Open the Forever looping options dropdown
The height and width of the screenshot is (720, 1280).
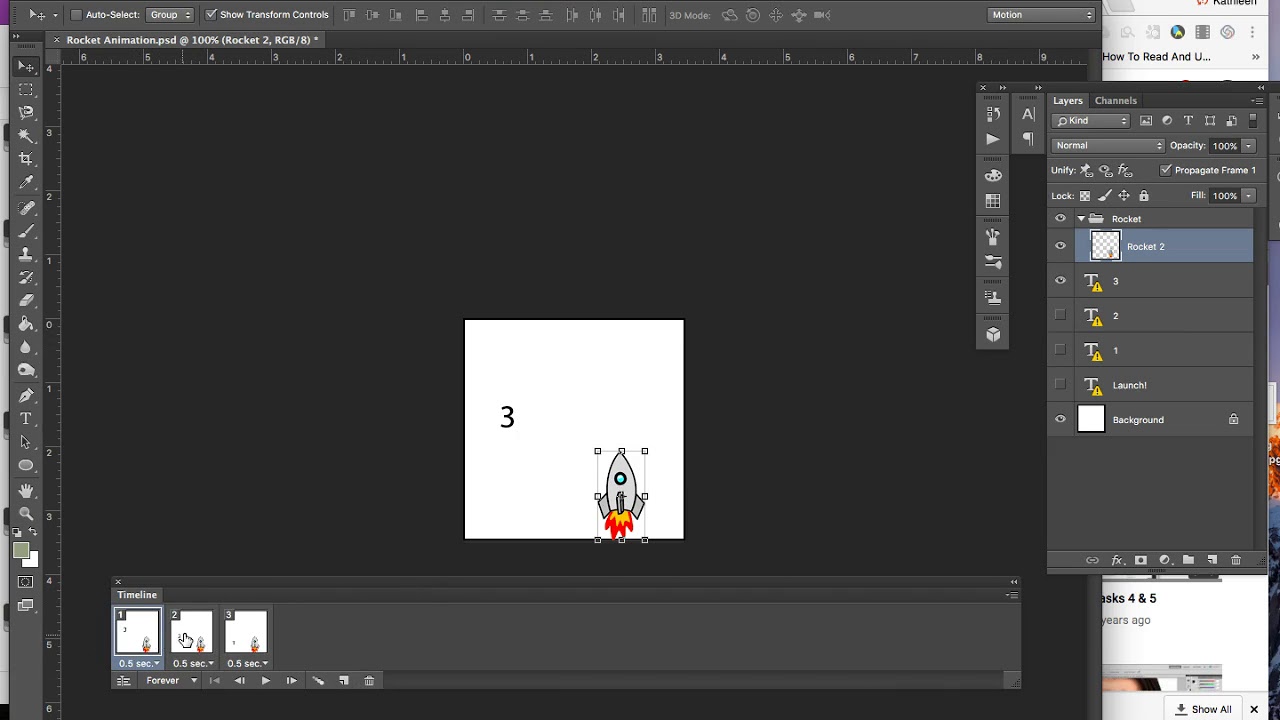(x=171, y=681)
